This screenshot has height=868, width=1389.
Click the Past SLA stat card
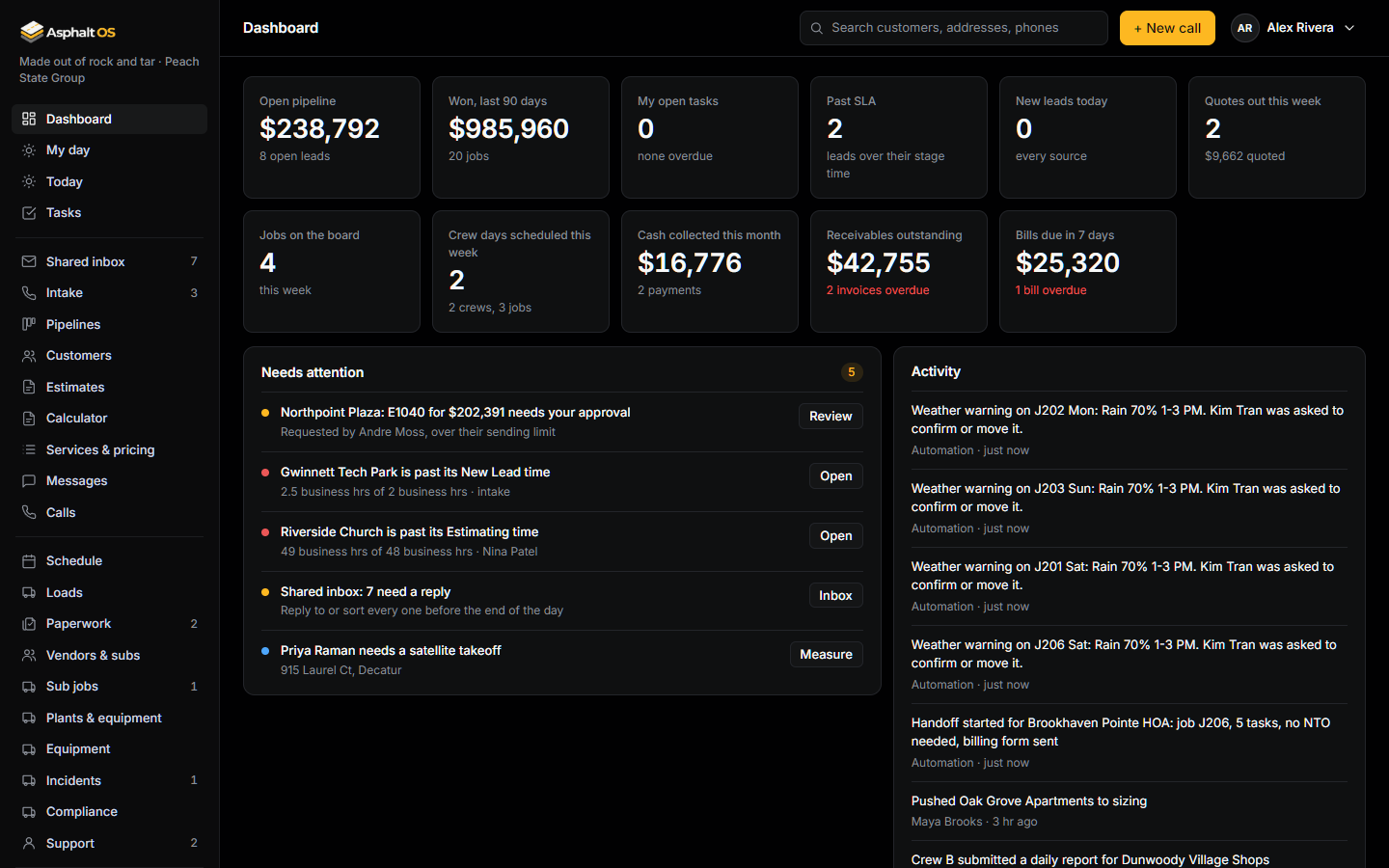[x=899, y=138]
